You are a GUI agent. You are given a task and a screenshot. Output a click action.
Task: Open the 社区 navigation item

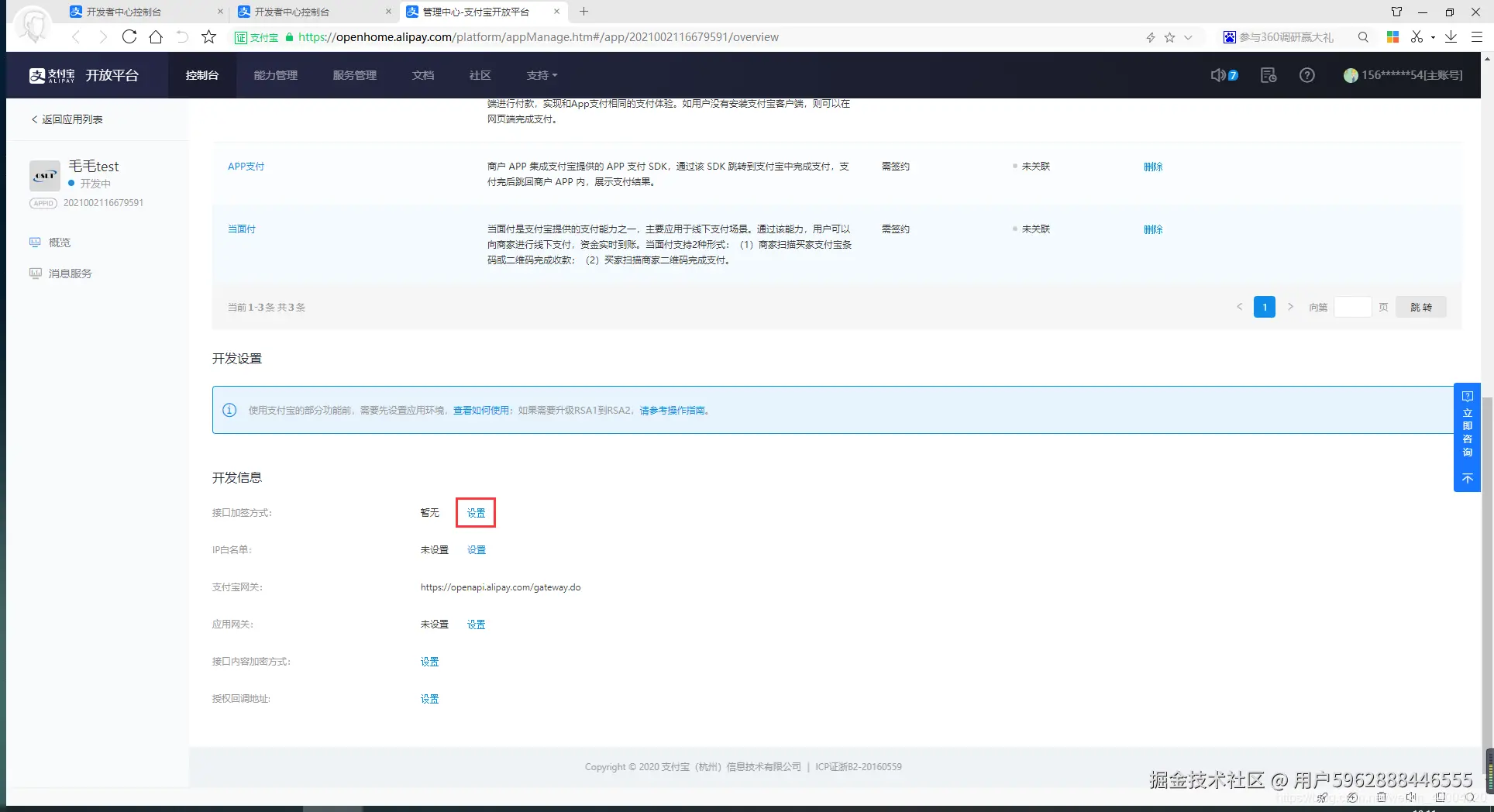pyautogui.click(x=480, y=75)
